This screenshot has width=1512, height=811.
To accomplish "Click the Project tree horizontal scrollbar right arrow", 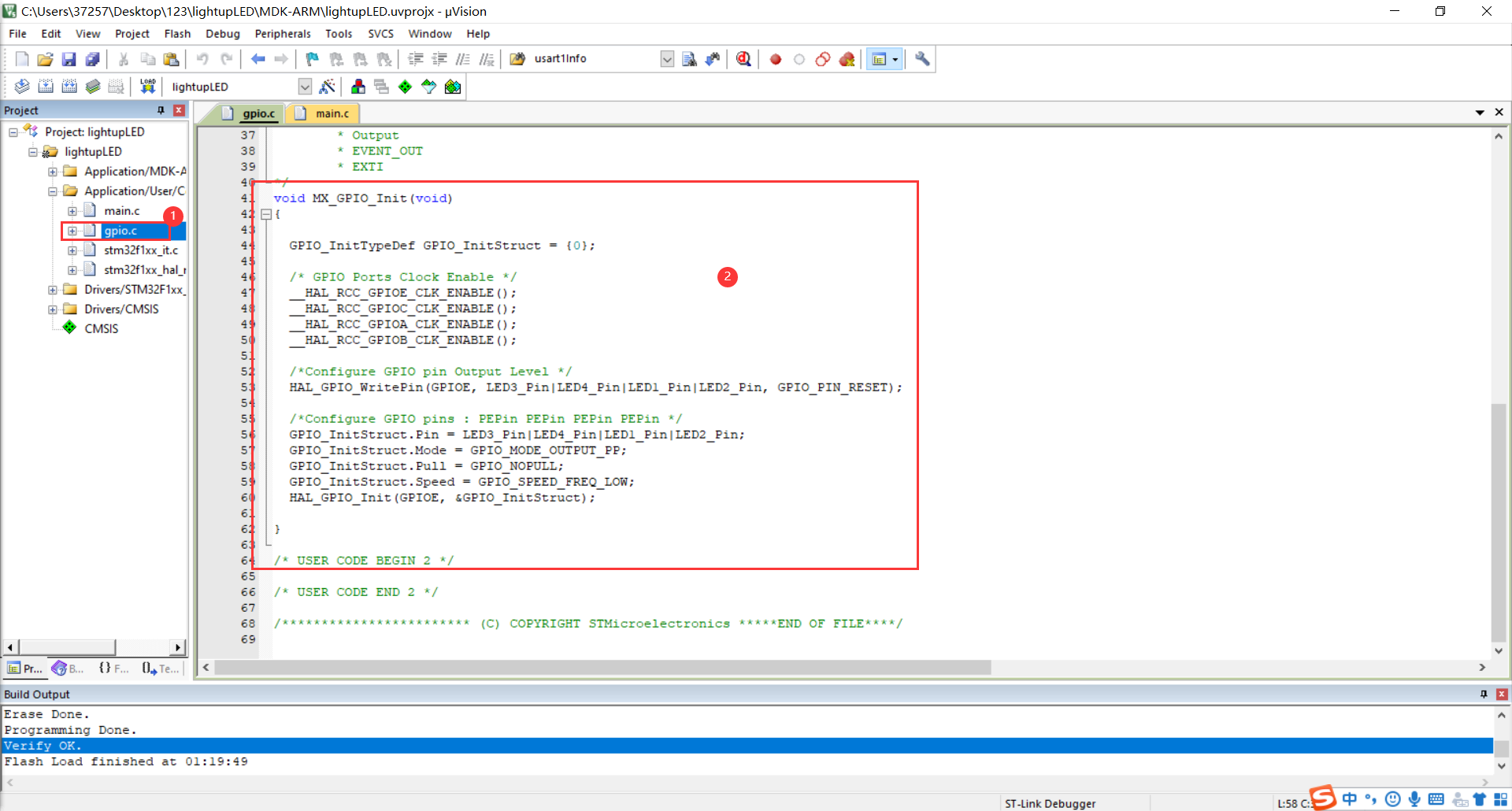I will 179,647.
